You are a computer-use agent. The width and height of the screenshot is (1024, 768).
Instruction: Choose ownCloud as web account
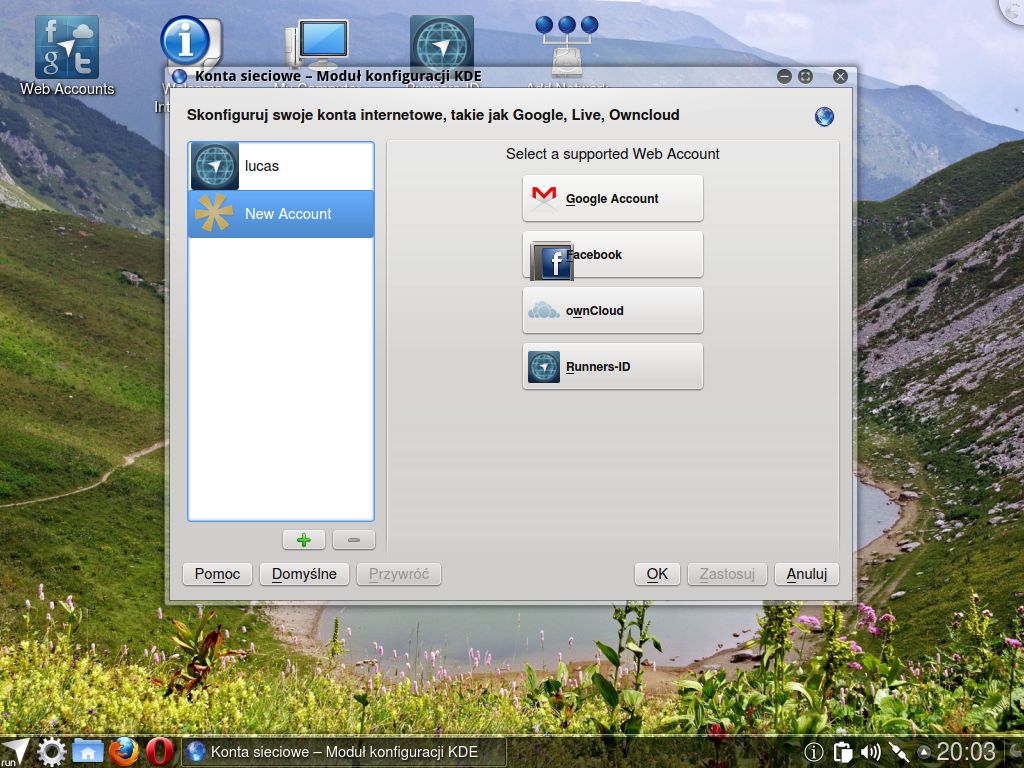click(613, 311)
